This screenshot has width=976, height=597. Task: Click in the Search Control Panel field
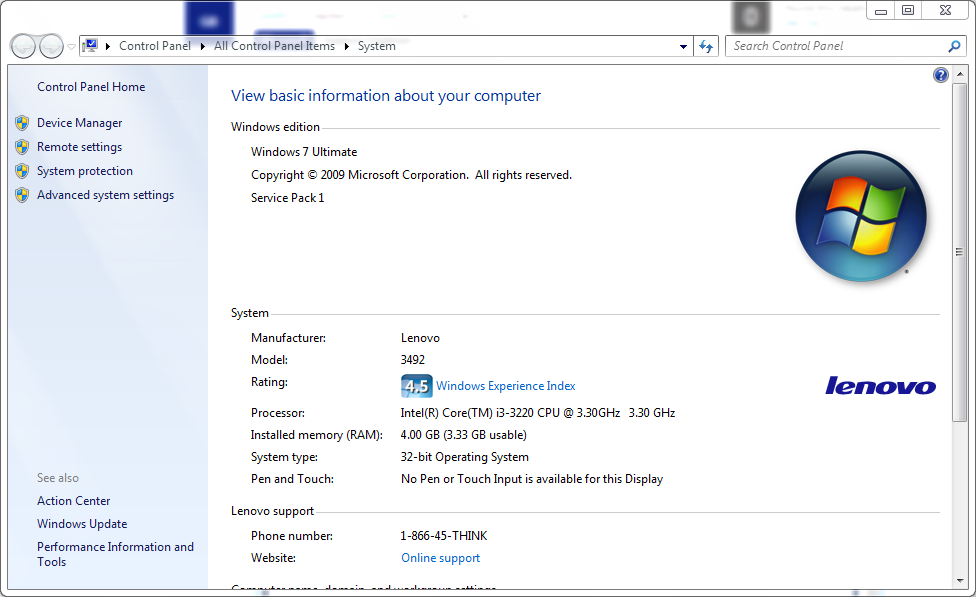point(837,46)
